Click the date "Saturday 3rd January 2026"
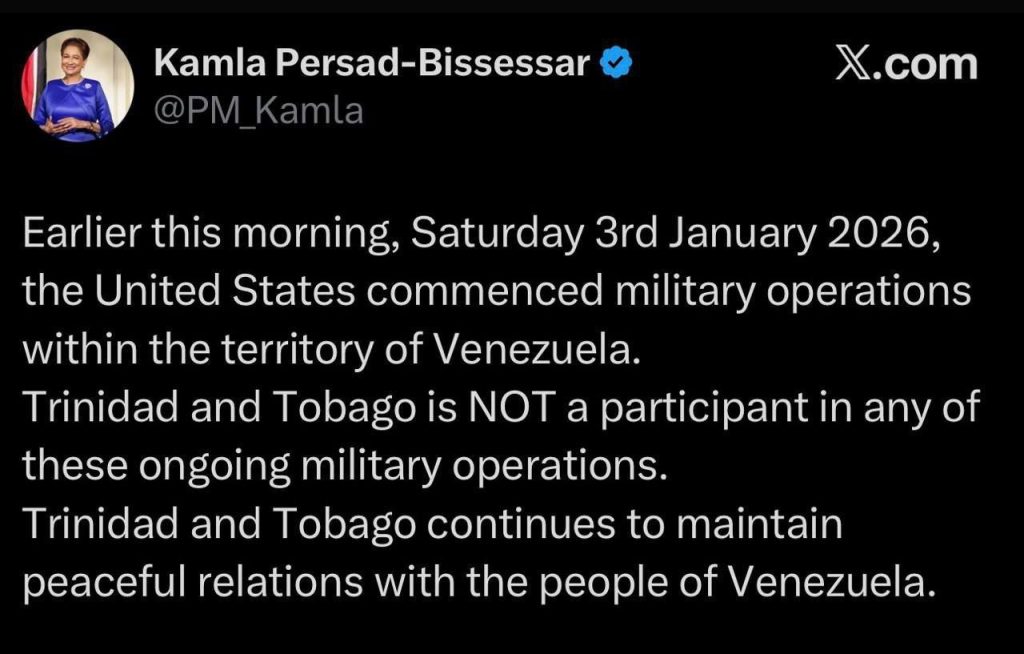 pyautogui.click(x=675, y=239)
